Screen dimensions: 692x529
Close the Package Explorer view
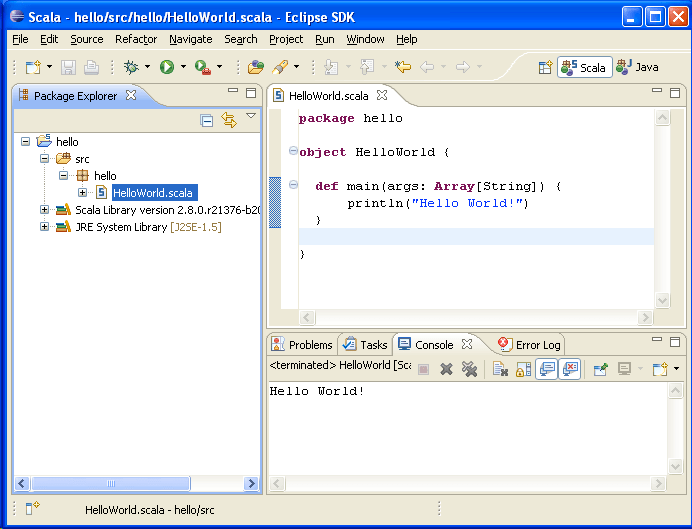coord(131,95)
